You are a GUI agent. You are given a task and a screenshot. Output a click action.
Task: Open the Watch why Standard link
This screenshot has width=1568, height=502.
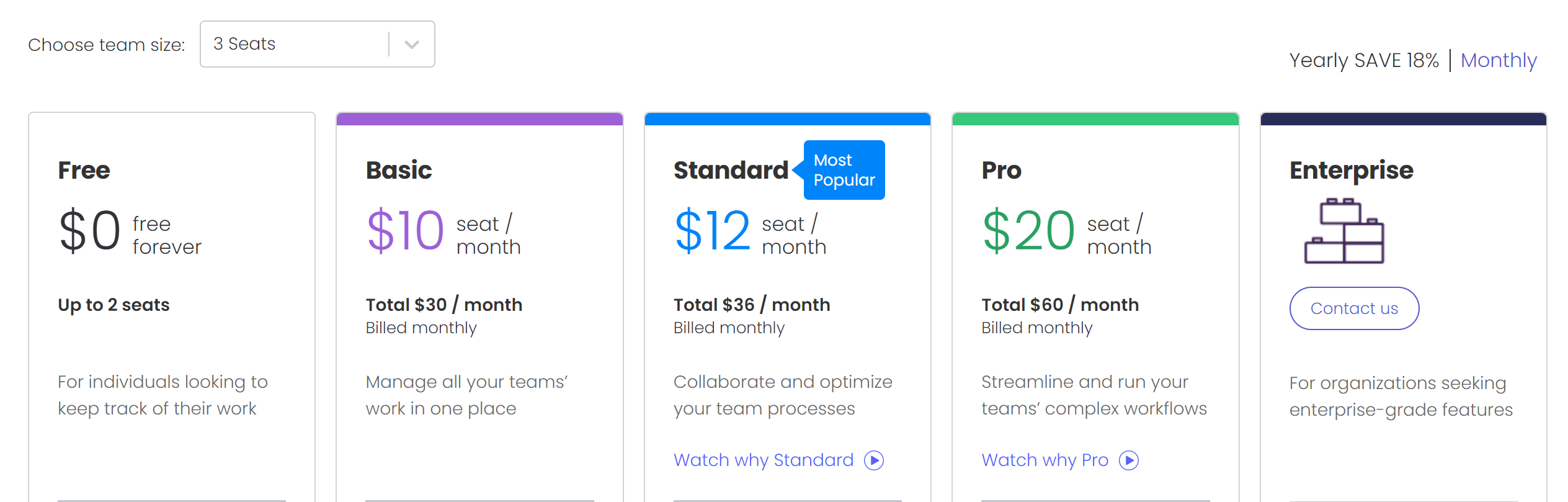click(x=763, y=460)
